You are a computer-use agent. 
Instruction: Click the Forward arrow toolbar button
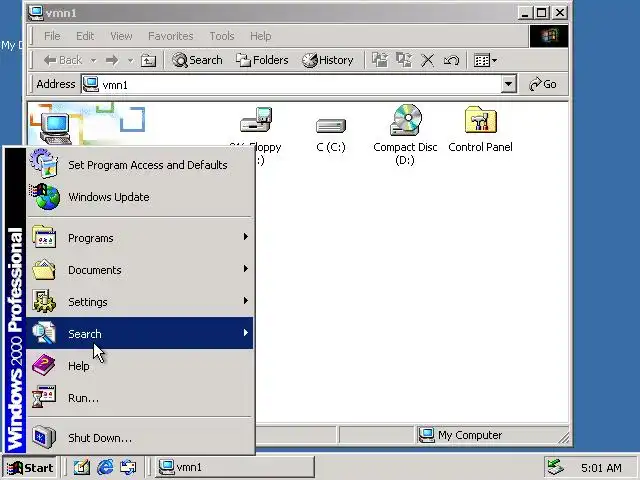point(112,60)
